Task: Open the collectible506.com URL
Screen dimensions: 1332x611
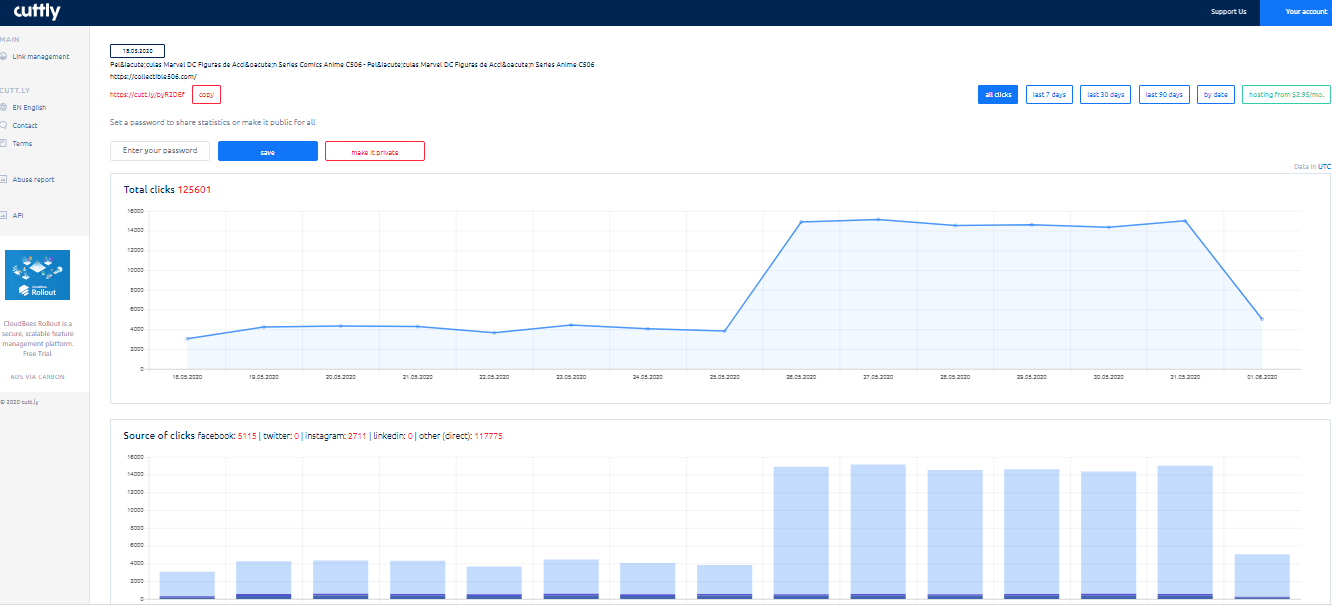Action: [153, 76]
